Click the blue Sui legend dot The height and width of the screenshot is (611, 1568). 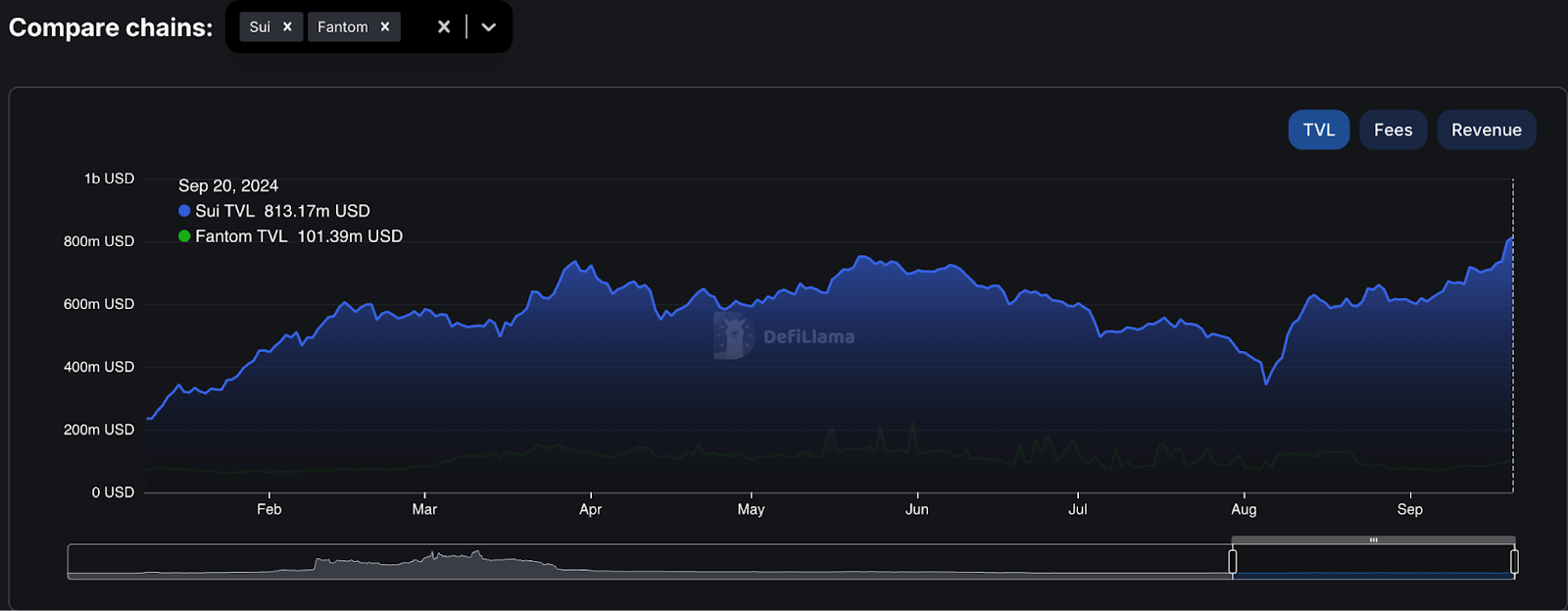pos(184,211)
